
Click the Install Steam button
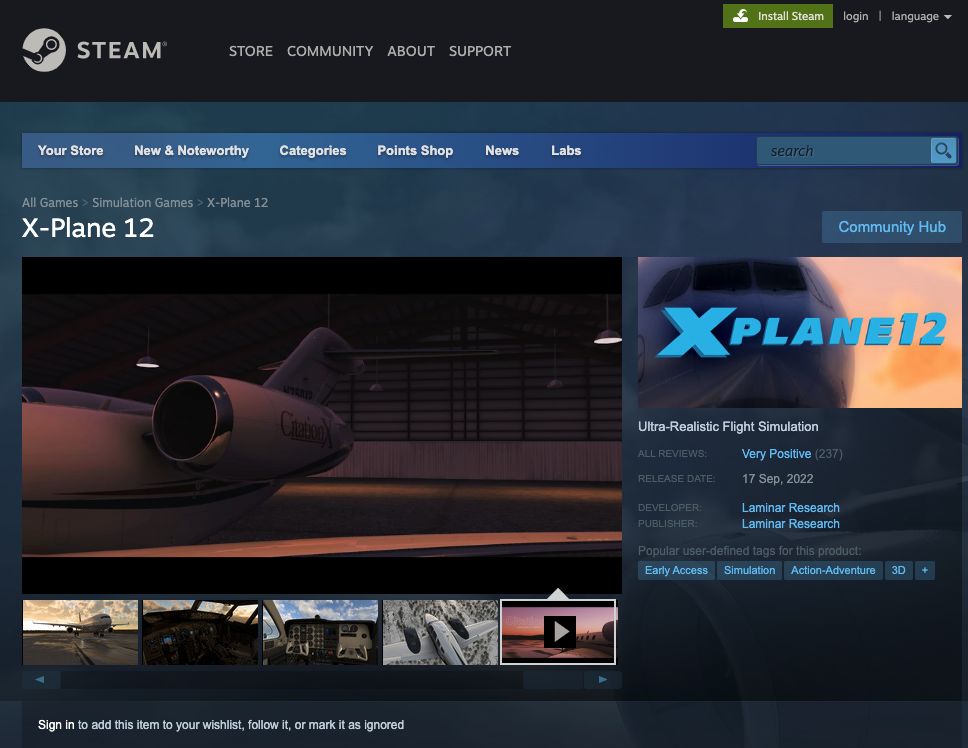778,16
